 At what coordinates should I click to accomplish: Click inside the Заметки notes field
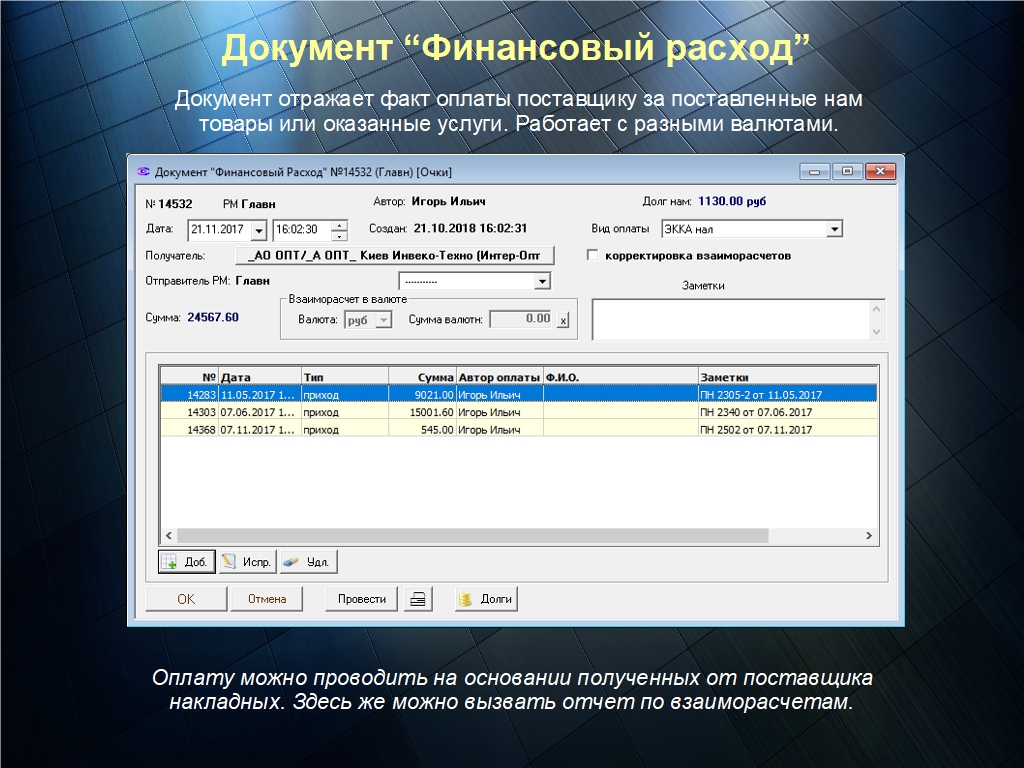[x=730, y=320]
